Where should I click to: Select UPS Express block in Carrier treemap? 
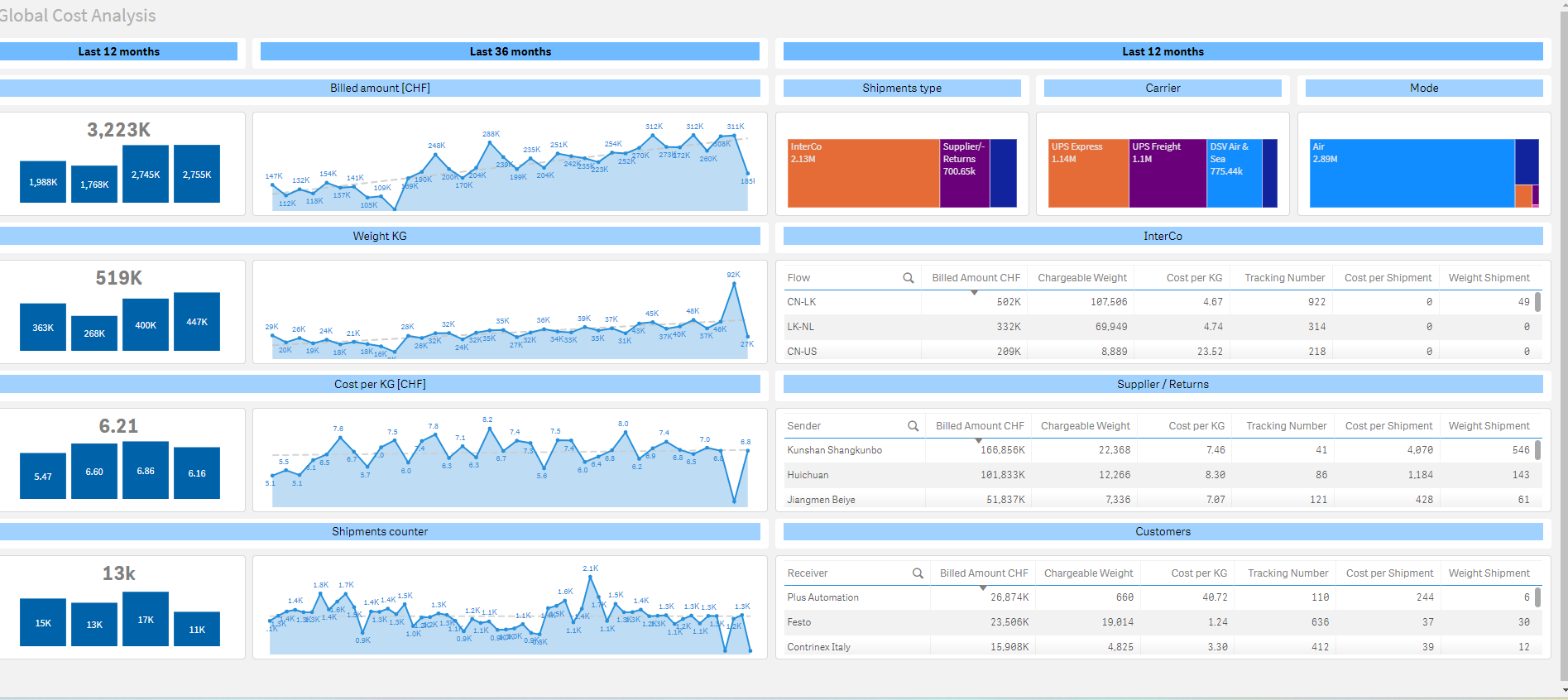tap(1088, 173)
